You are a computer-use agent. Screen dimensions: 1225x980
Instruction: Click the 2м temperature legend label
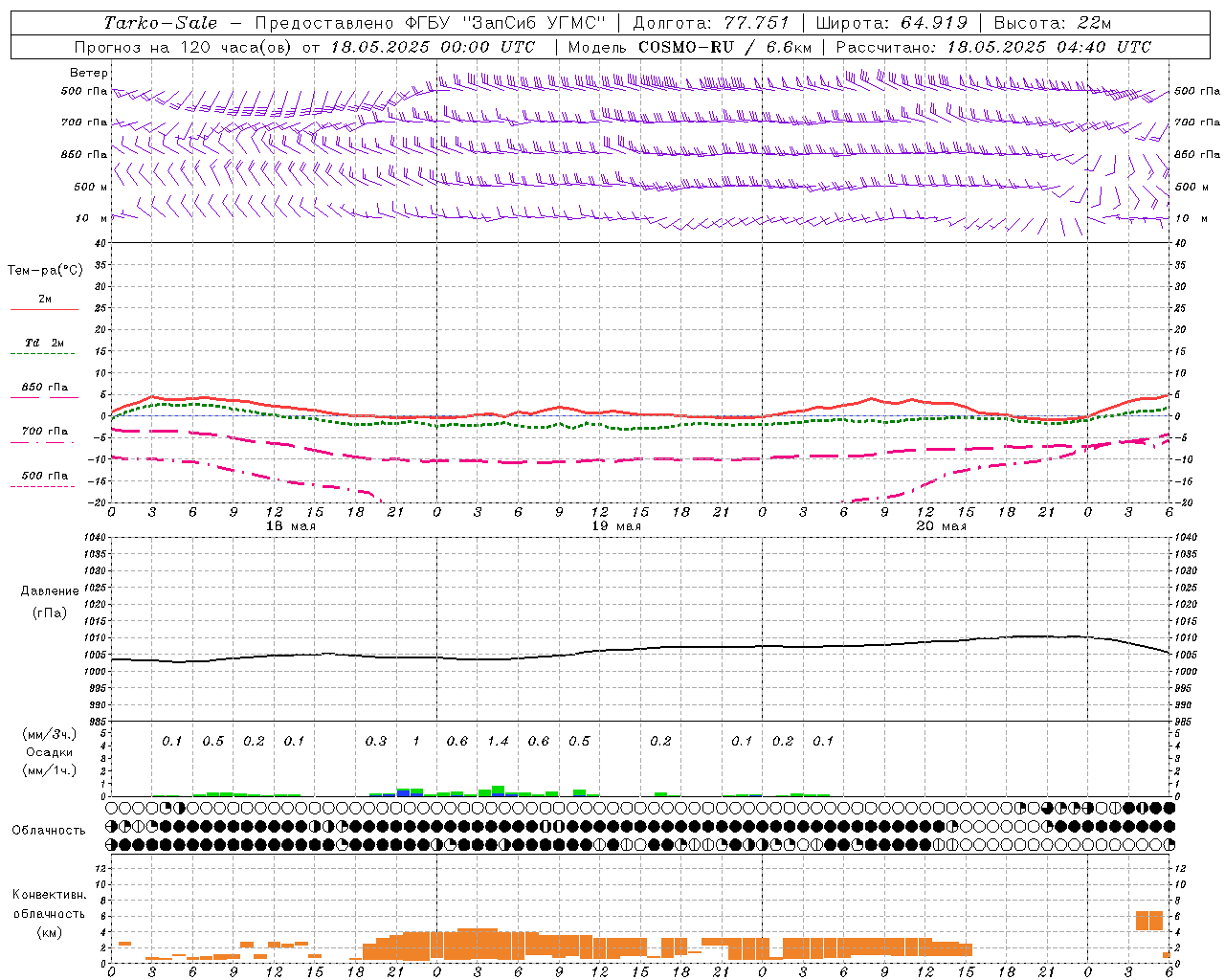pyautogui.click(x=45, y=300)
